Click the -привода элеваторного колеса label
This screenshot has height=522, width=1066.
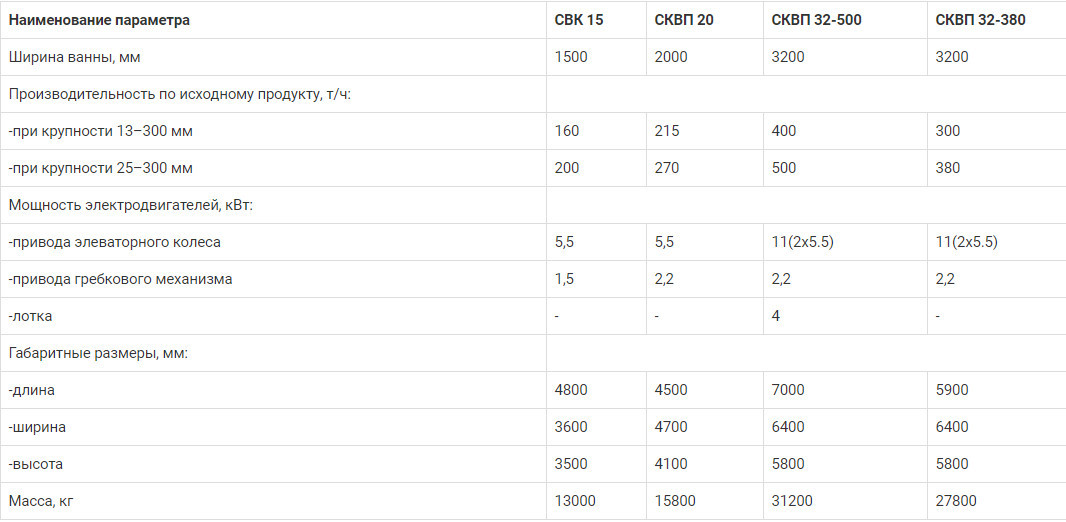(115, 242)
